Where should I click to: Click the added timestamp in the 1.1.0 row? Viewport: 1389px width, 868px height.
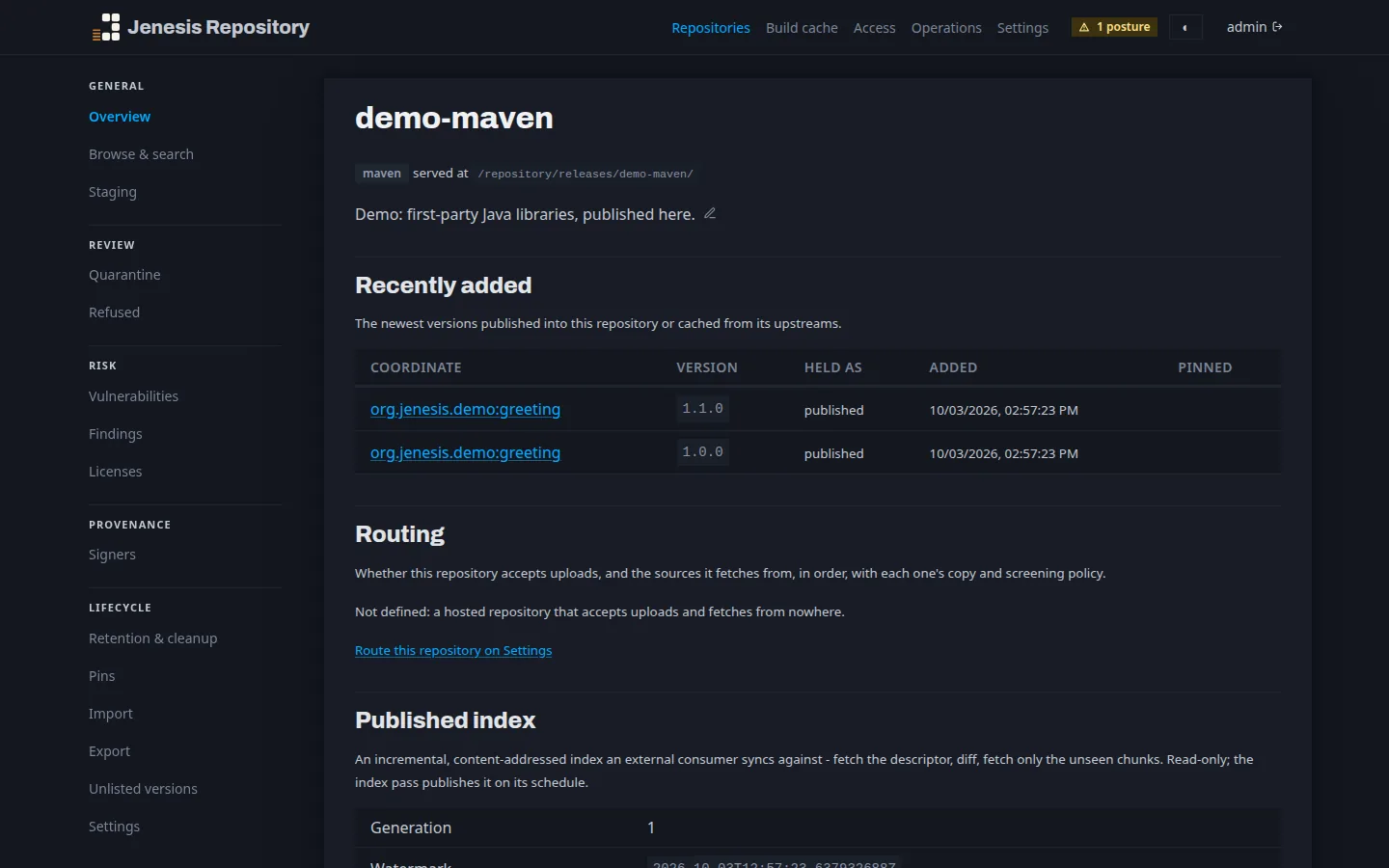pos(1004,410)
